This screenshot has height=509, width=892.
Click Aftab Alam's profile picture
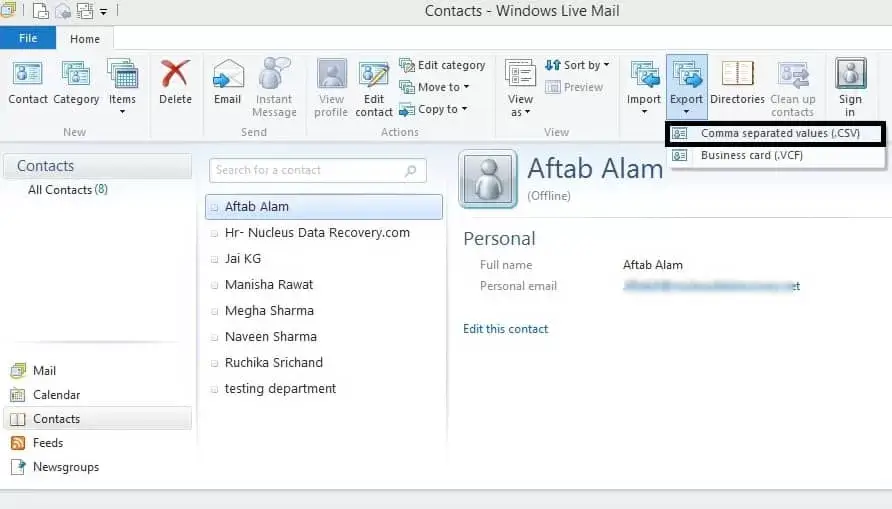(488, 179)
